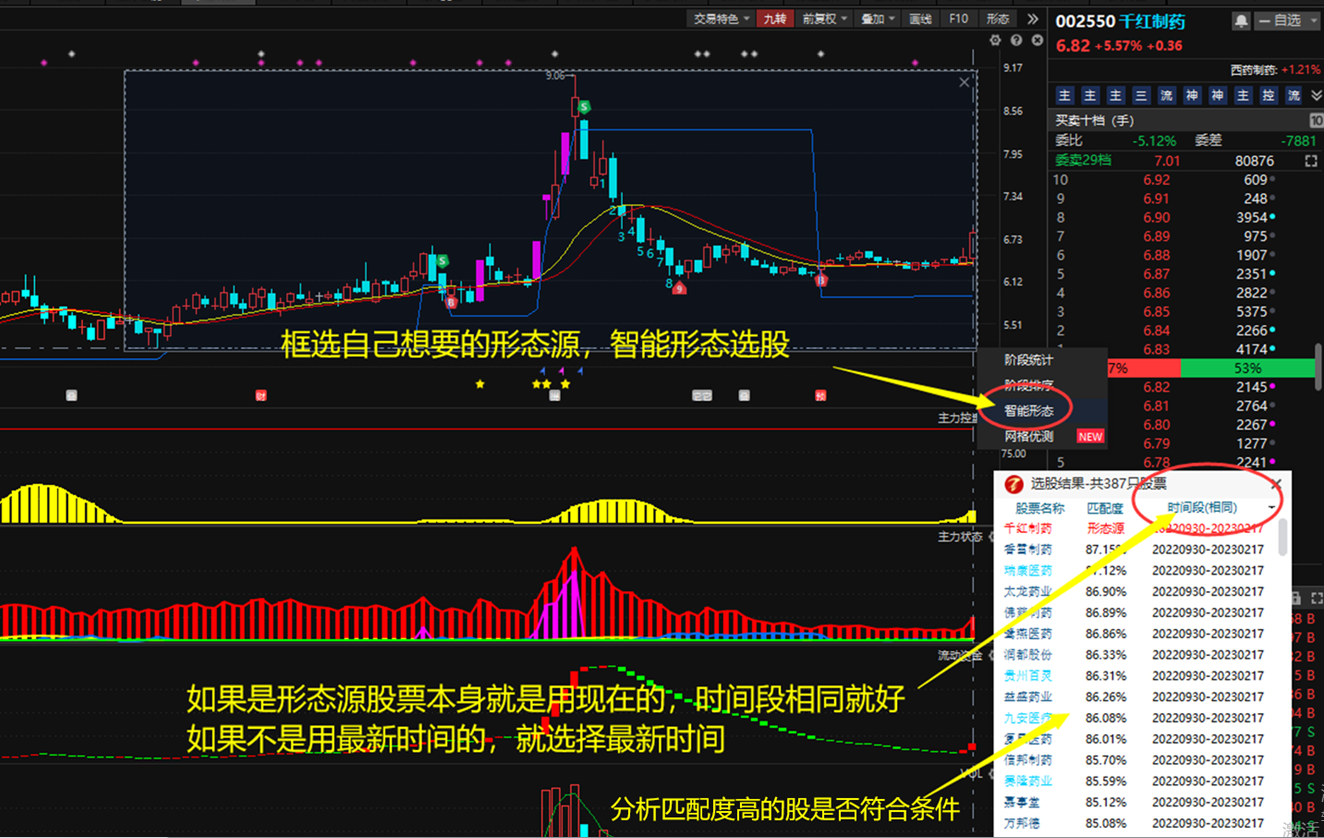The height and width of the screenshot is (838, 1324).
Task: Open the chart help question-mark icon
Action: coord(1016,40)
